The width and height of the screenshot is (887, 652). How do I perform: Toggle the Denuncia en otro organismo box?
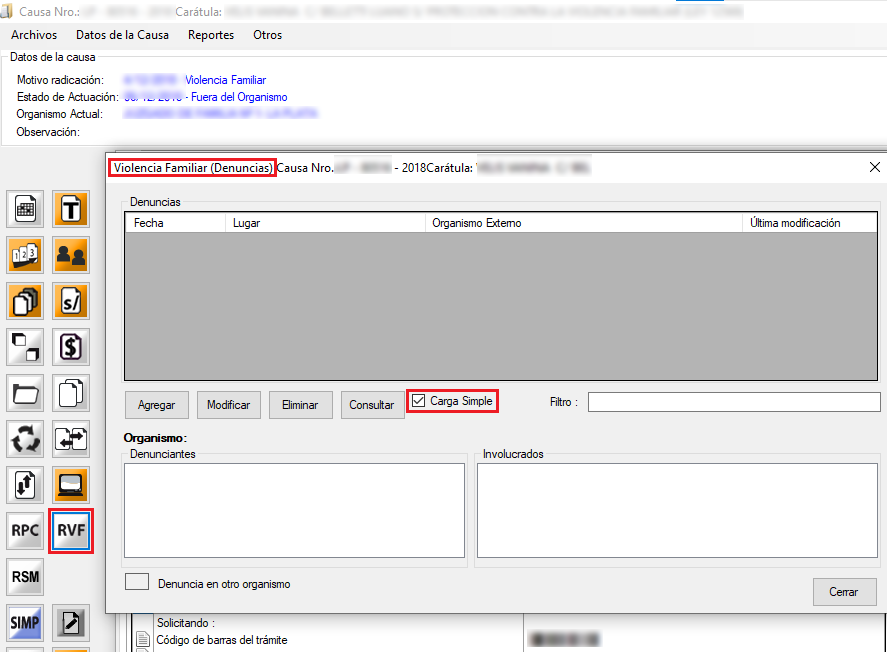[136, 582]
